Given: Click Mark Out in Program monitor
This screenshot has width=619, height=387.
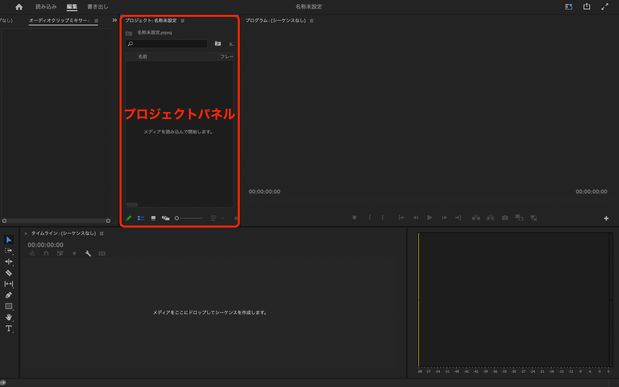Looking at the screenshot, I should point(383,218).
